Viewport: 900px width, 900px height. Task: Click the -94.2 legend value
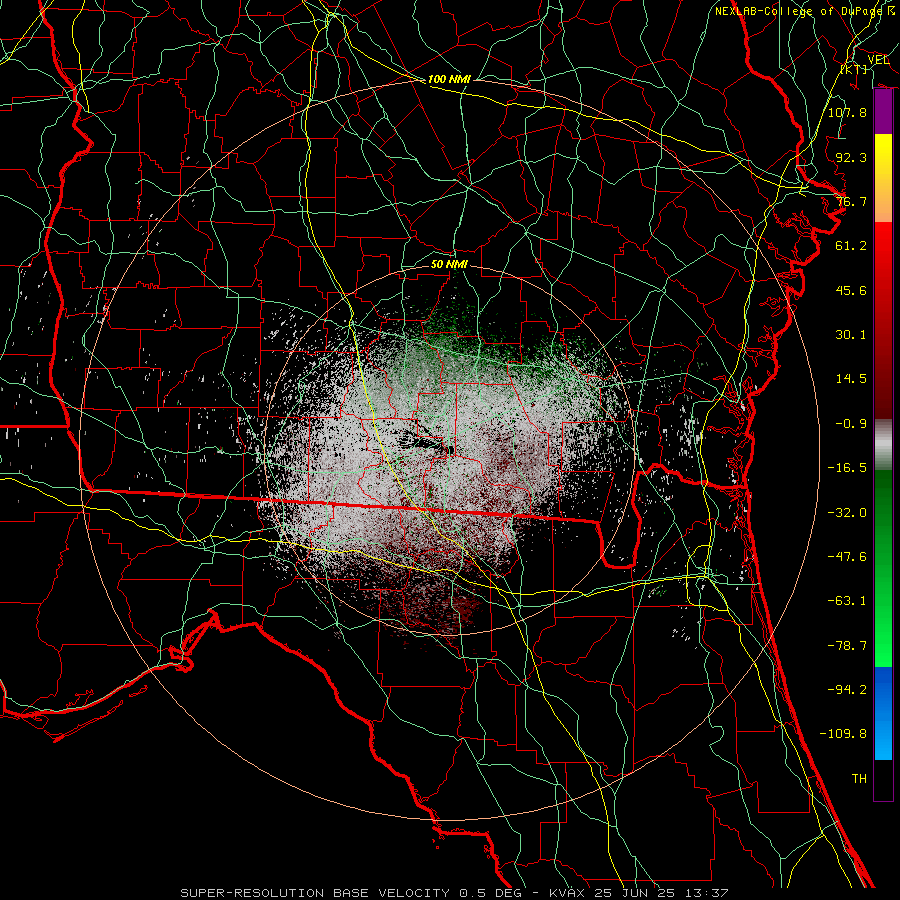(x=847, y=689)
